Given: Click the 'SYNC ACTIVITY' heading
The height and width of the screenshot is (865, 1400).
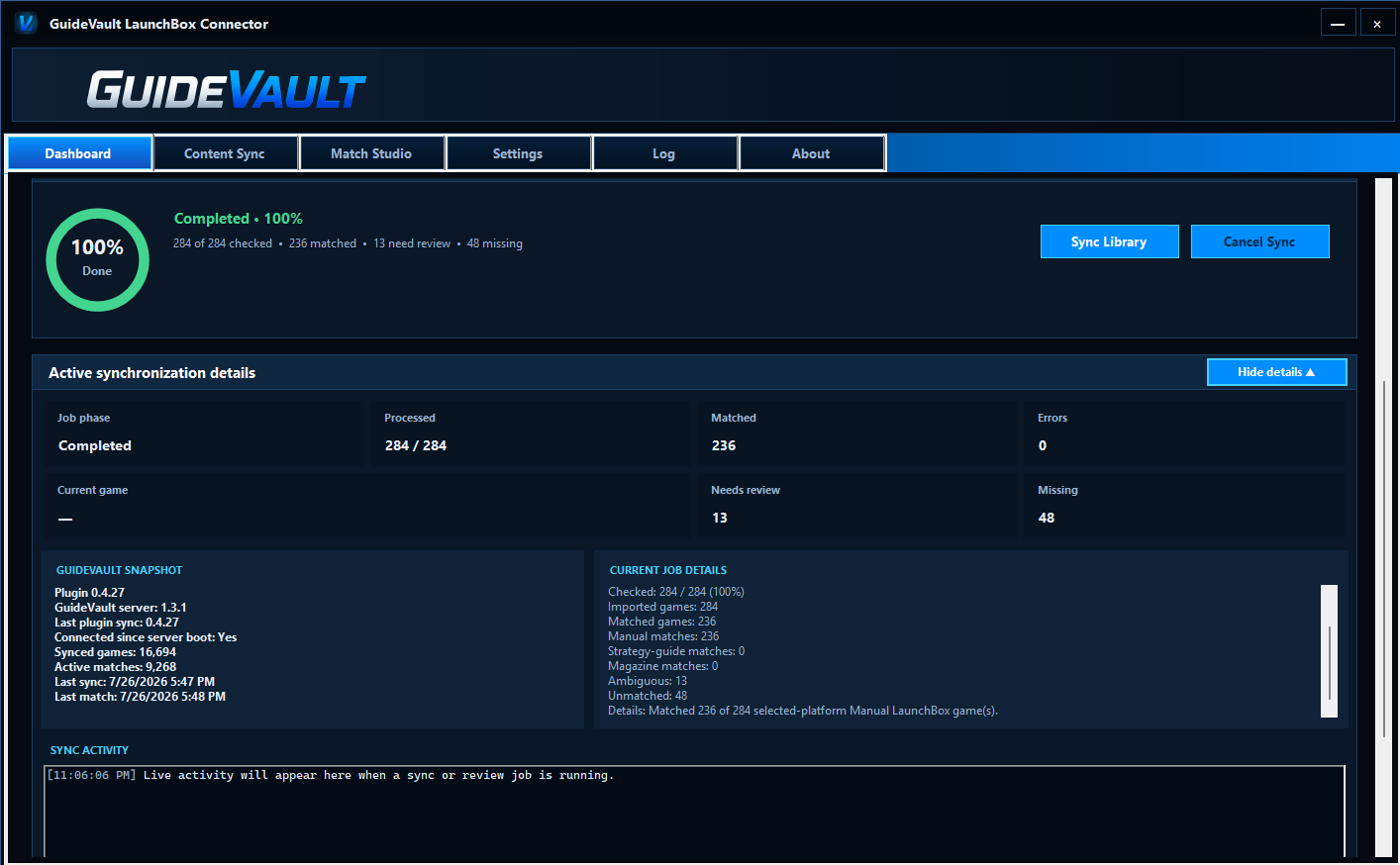Looking at the screenshot, I should pos(89,750).
